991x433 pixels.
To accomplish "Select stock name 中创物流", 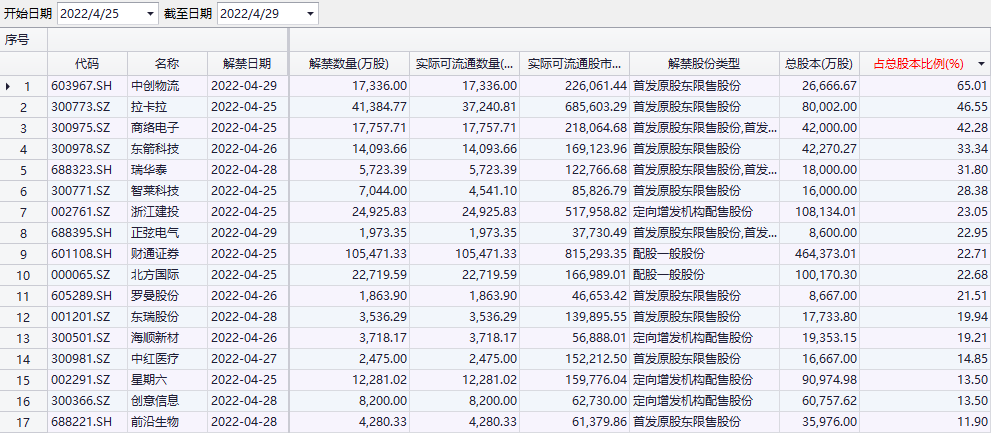I will pos(155,86).
